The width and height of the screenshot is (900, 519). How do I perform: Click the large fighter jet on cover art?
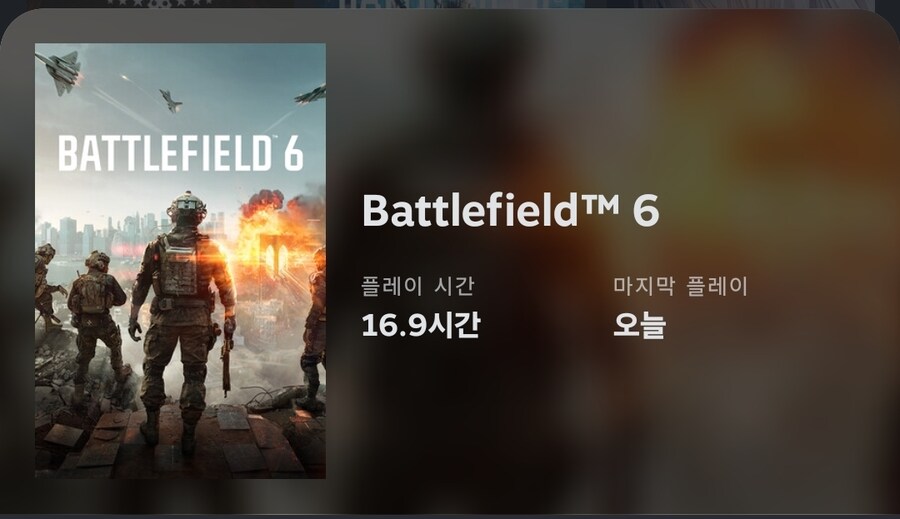coord(60,71)
